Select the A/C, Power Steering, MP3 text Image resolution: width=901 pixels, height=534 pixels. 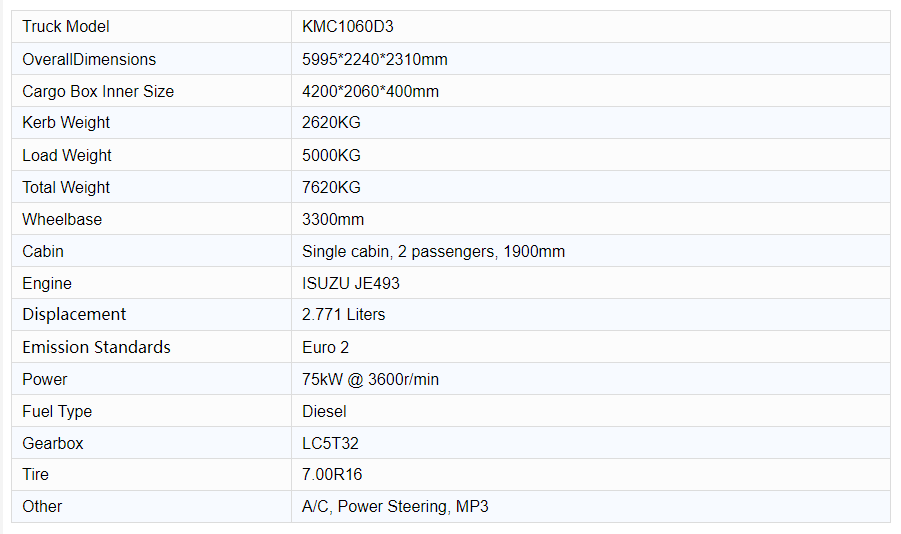tap(395, 506)
